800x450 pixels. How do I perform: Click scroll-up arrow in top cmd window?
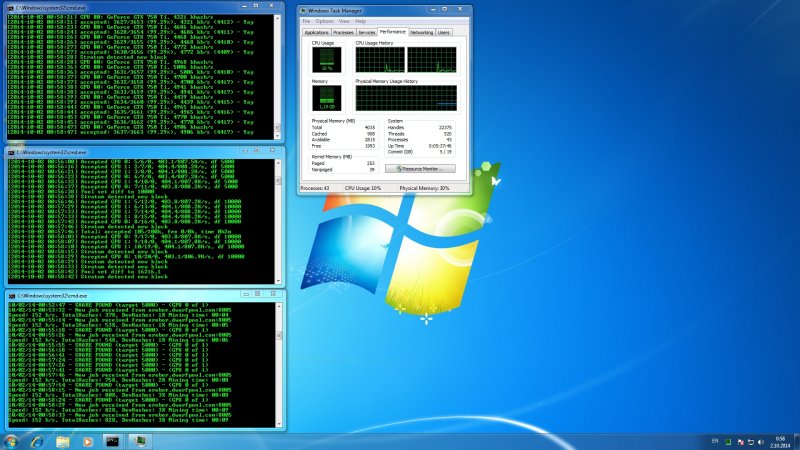click(278, 18)
